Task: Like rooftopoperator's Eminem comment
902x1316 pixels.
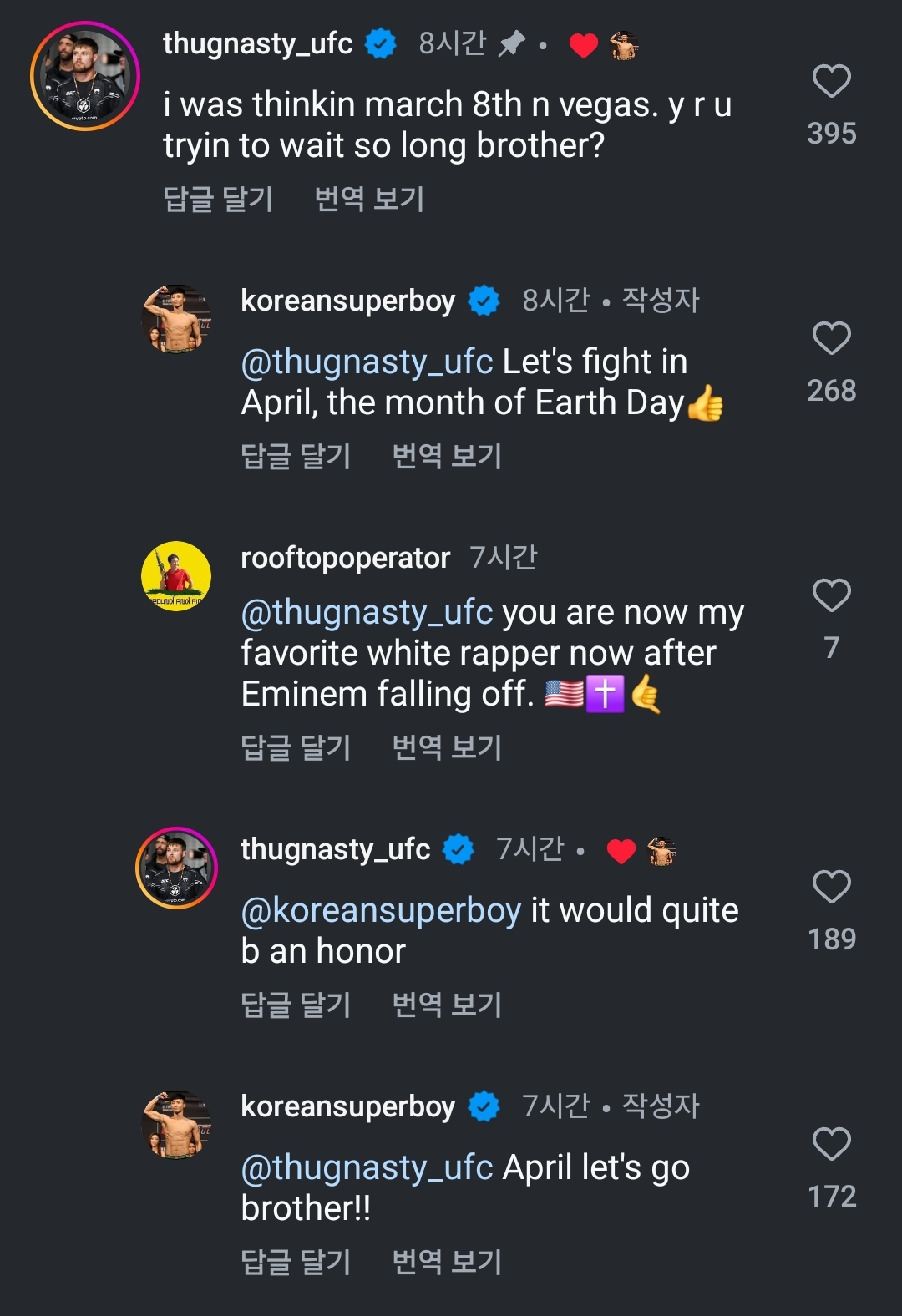Action: pyautogui.click(x=831, y=596)
